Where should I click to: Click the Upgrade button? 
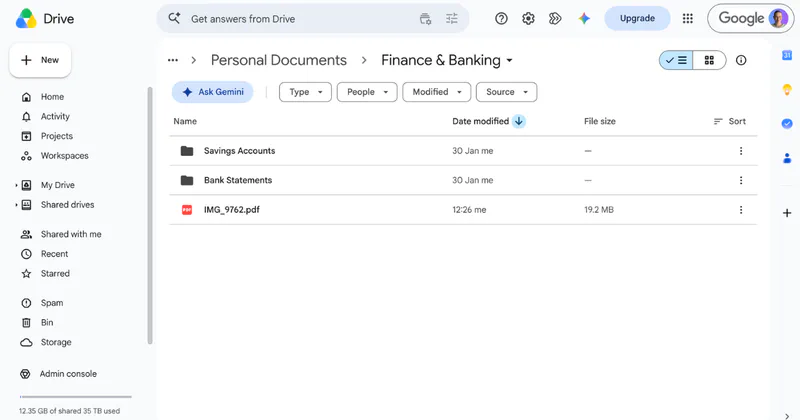pyautogui.click(x=637, y=18)
